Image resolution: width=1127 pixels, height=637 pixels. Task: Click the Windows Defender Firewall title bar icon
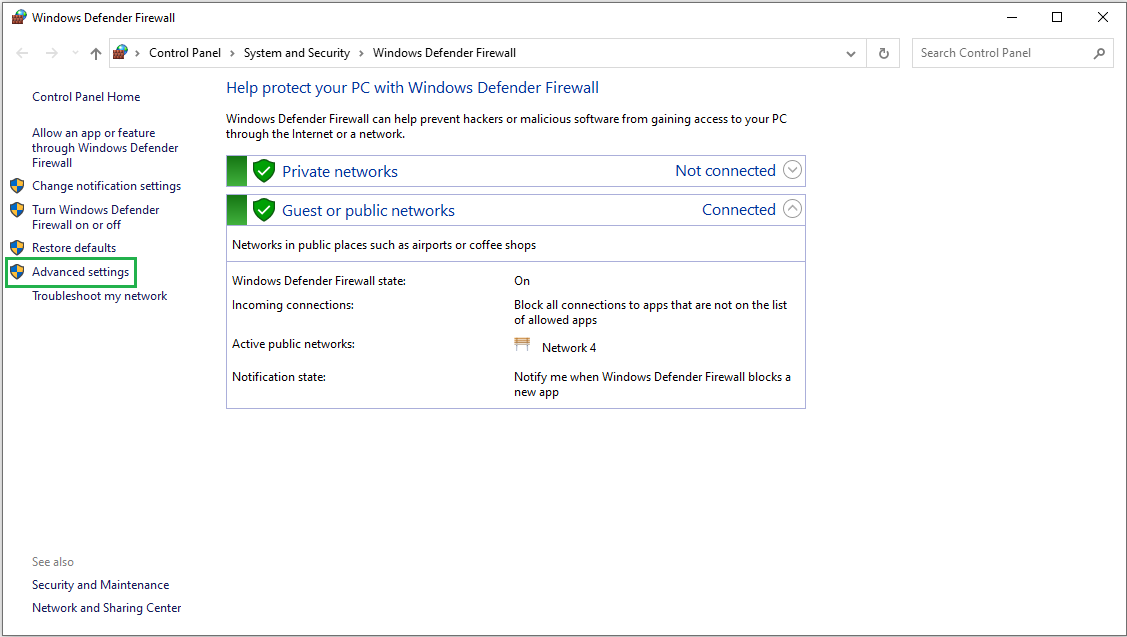pyautogui.click(x=19, y=17)
